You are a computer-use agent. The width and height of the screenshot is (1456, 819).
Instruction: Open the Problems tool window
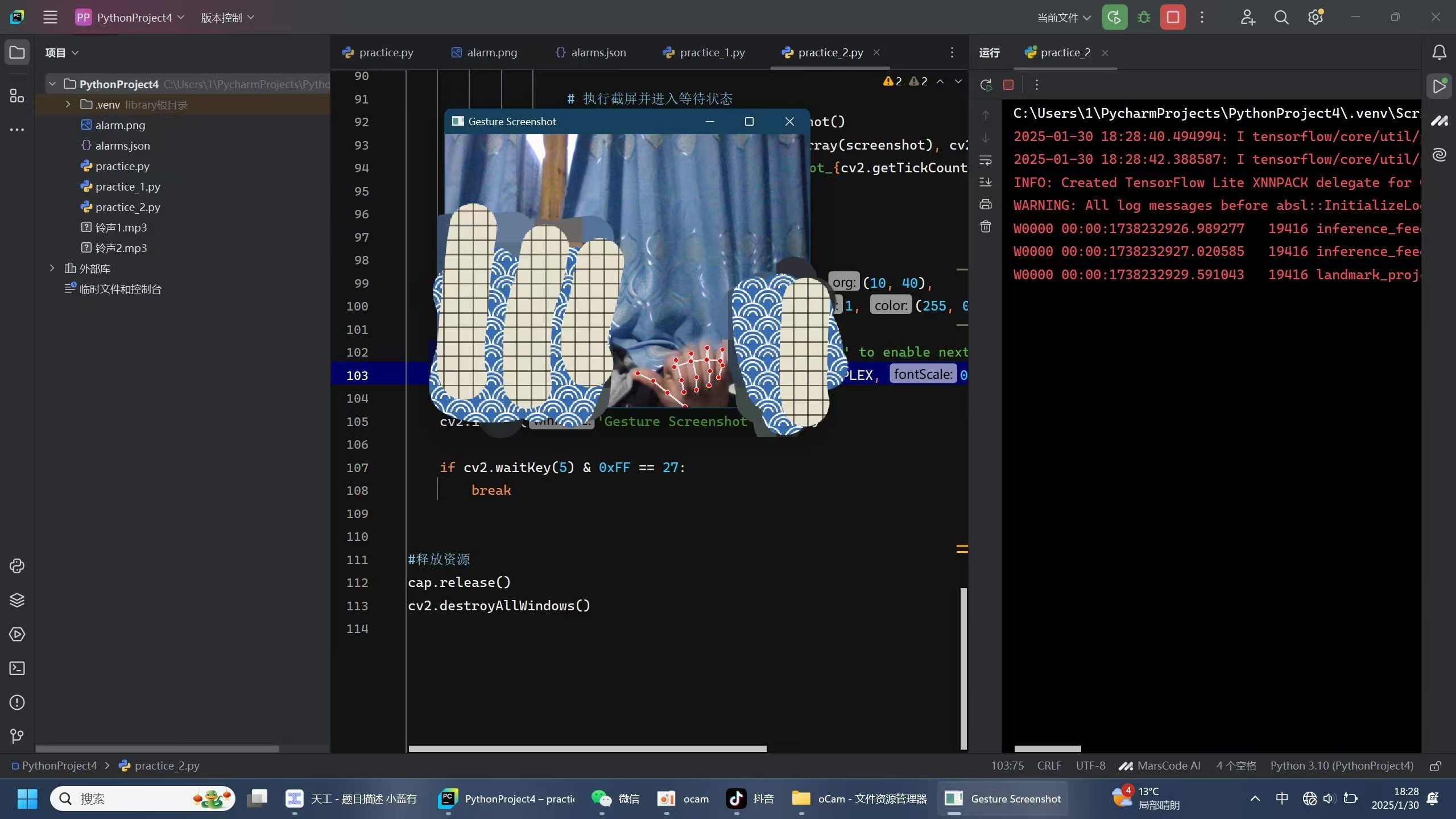[x=16, y=703]
